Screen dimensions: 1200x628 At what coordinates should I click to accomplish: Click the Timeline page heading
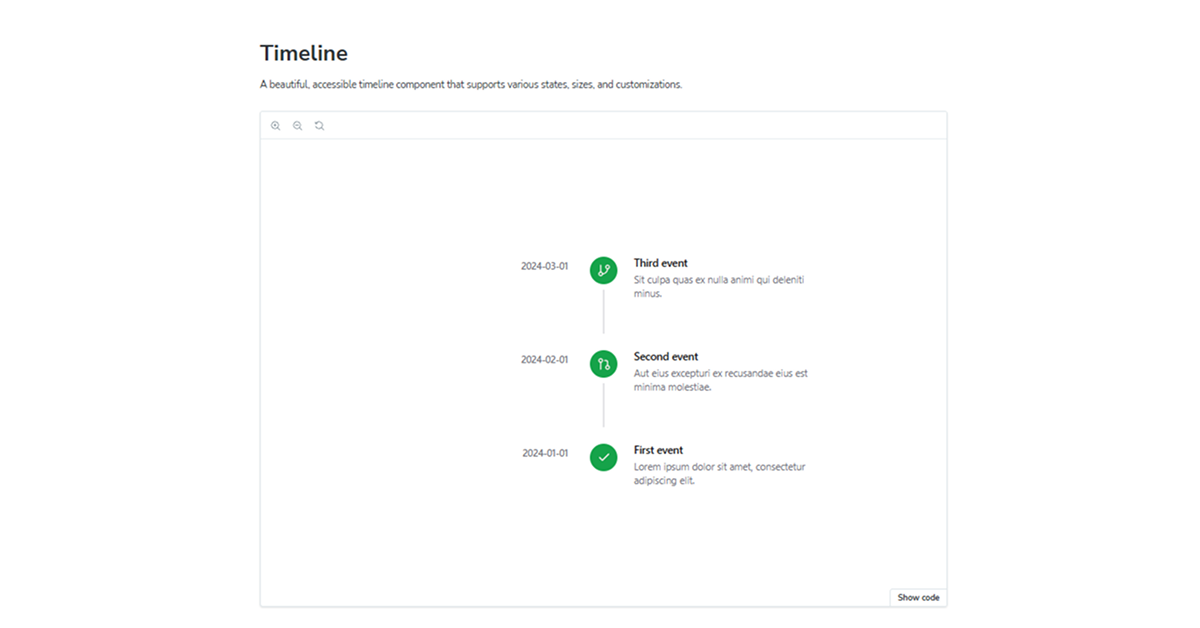[304, 53]
